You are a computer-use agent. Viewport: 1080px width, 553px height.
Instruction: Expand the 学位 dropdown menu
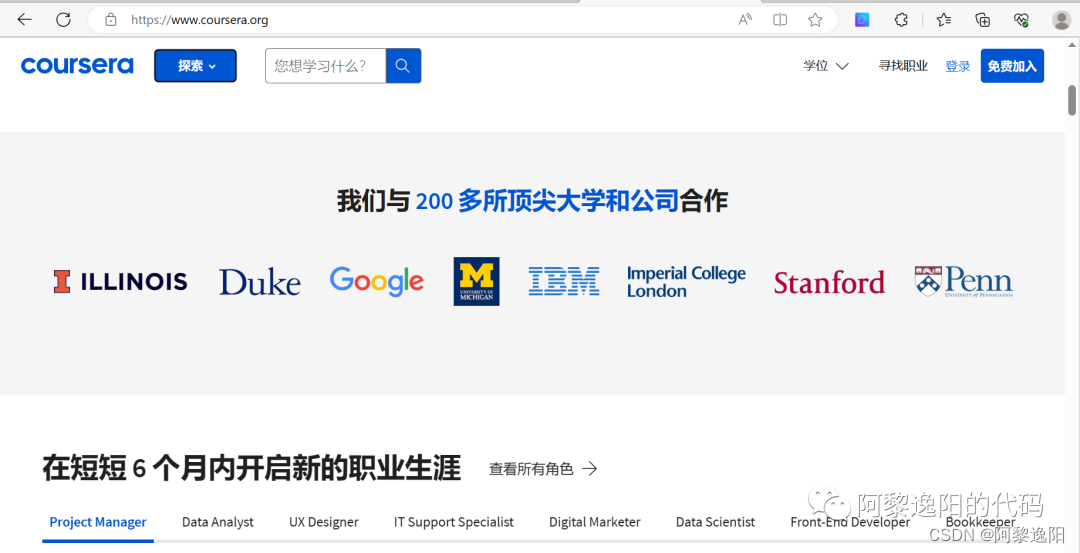(826, 66)
